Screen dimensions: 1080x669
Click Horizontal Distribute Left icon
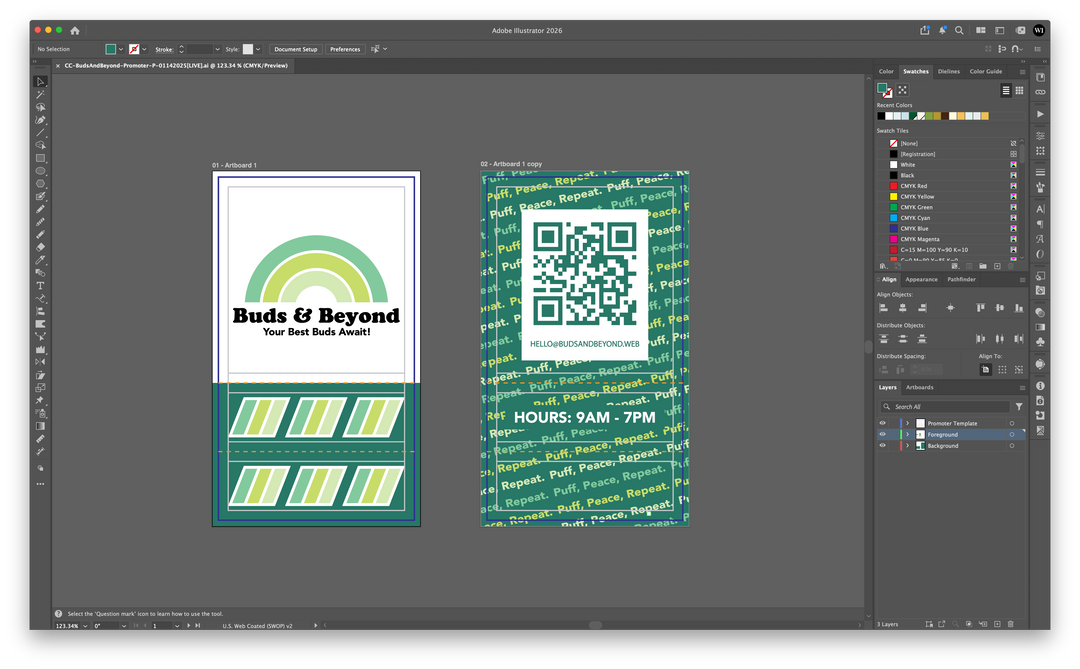point(980,339)
